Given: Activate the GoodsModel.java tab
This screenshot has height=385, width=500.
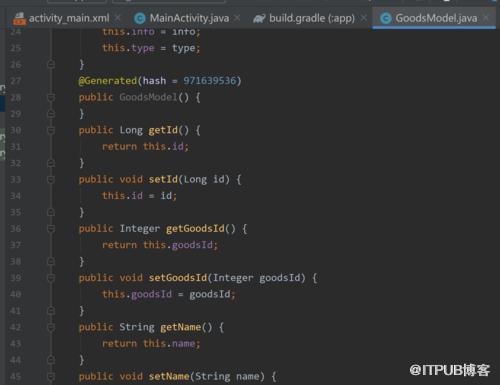Looking at the screenshot, I should pos(433,18).
